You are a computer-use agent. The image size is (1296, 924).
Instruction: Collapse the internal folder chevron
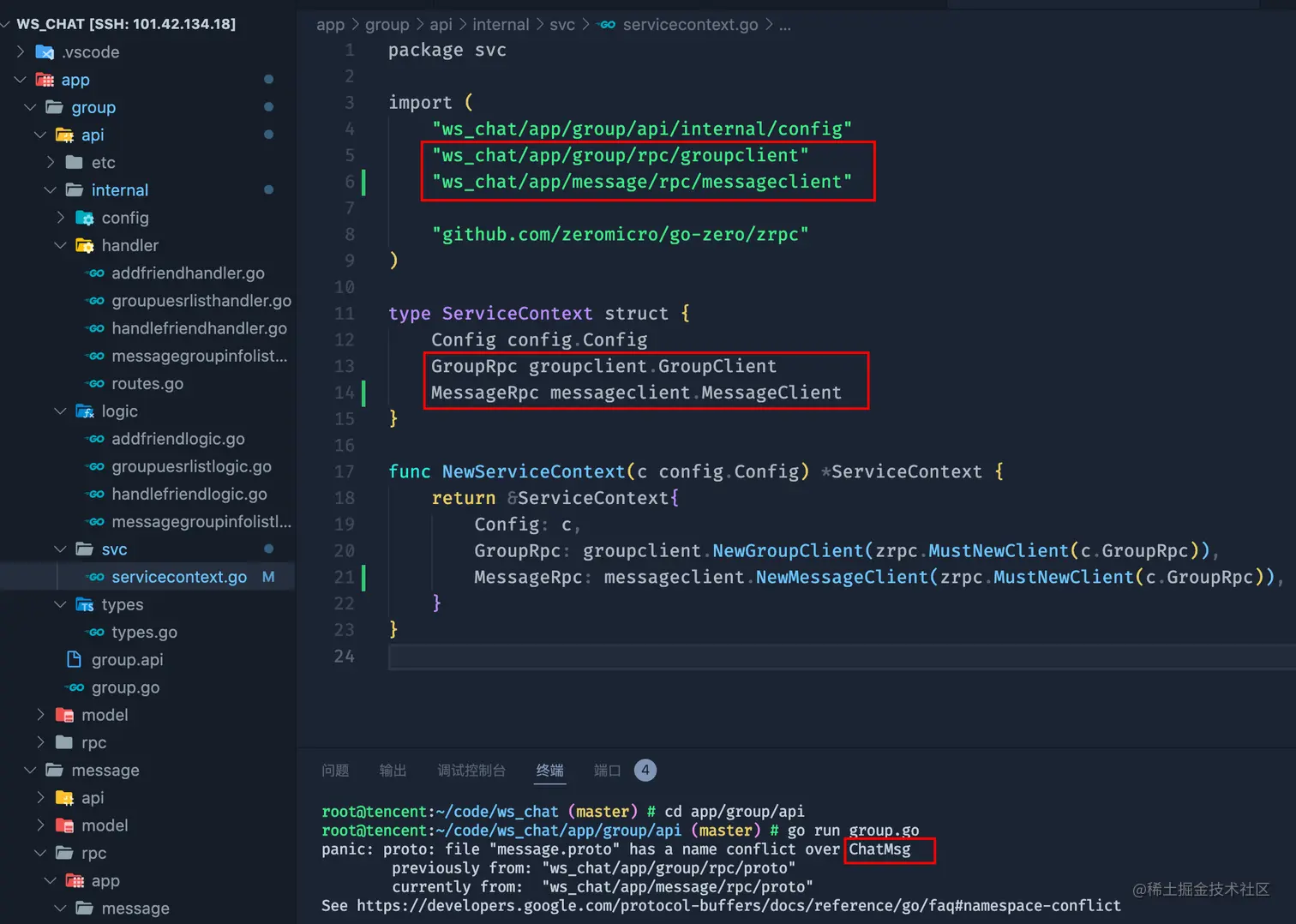coord(51,190)
